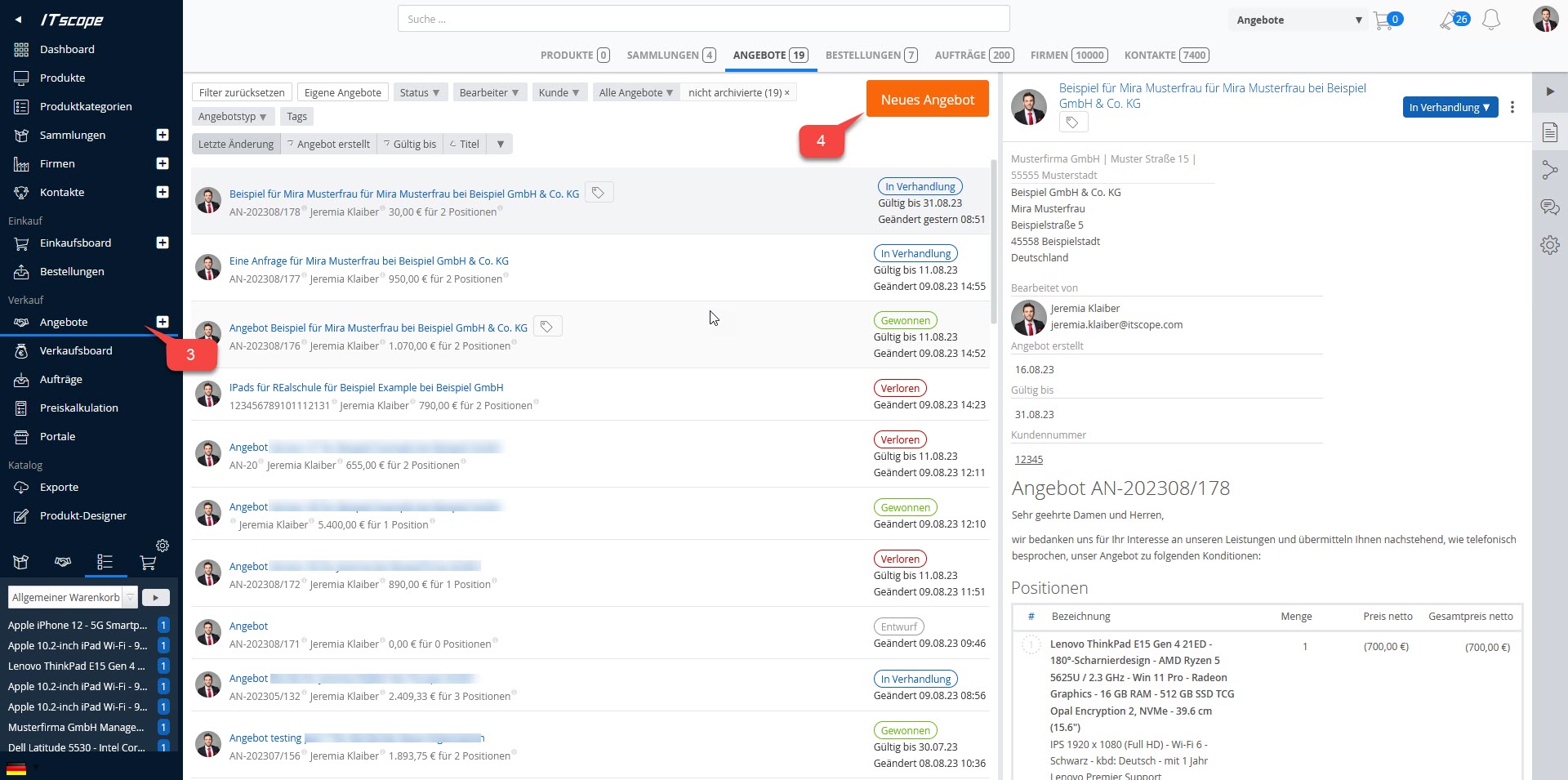Open Status filter dropdown
The width and height of the screenshot is (1568, 780).
(420, 92)
